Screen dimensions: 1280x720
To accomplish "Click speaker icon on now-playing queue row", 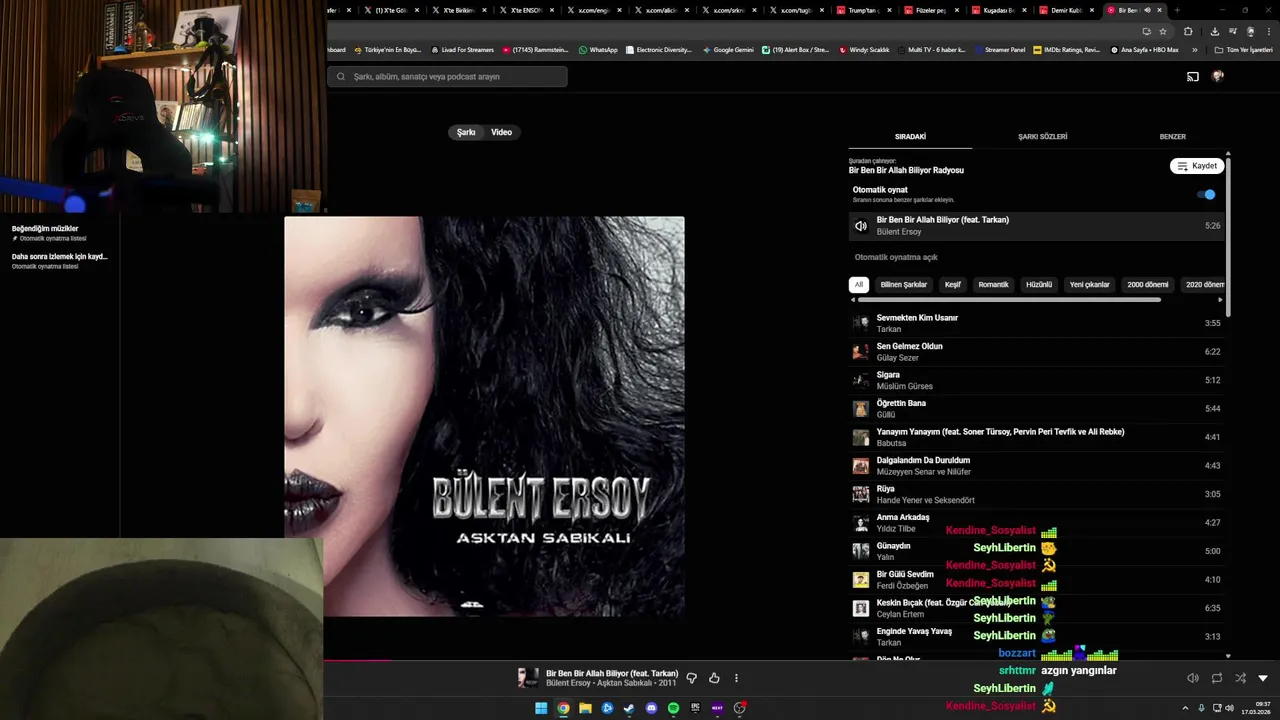I will coord(860,226).
